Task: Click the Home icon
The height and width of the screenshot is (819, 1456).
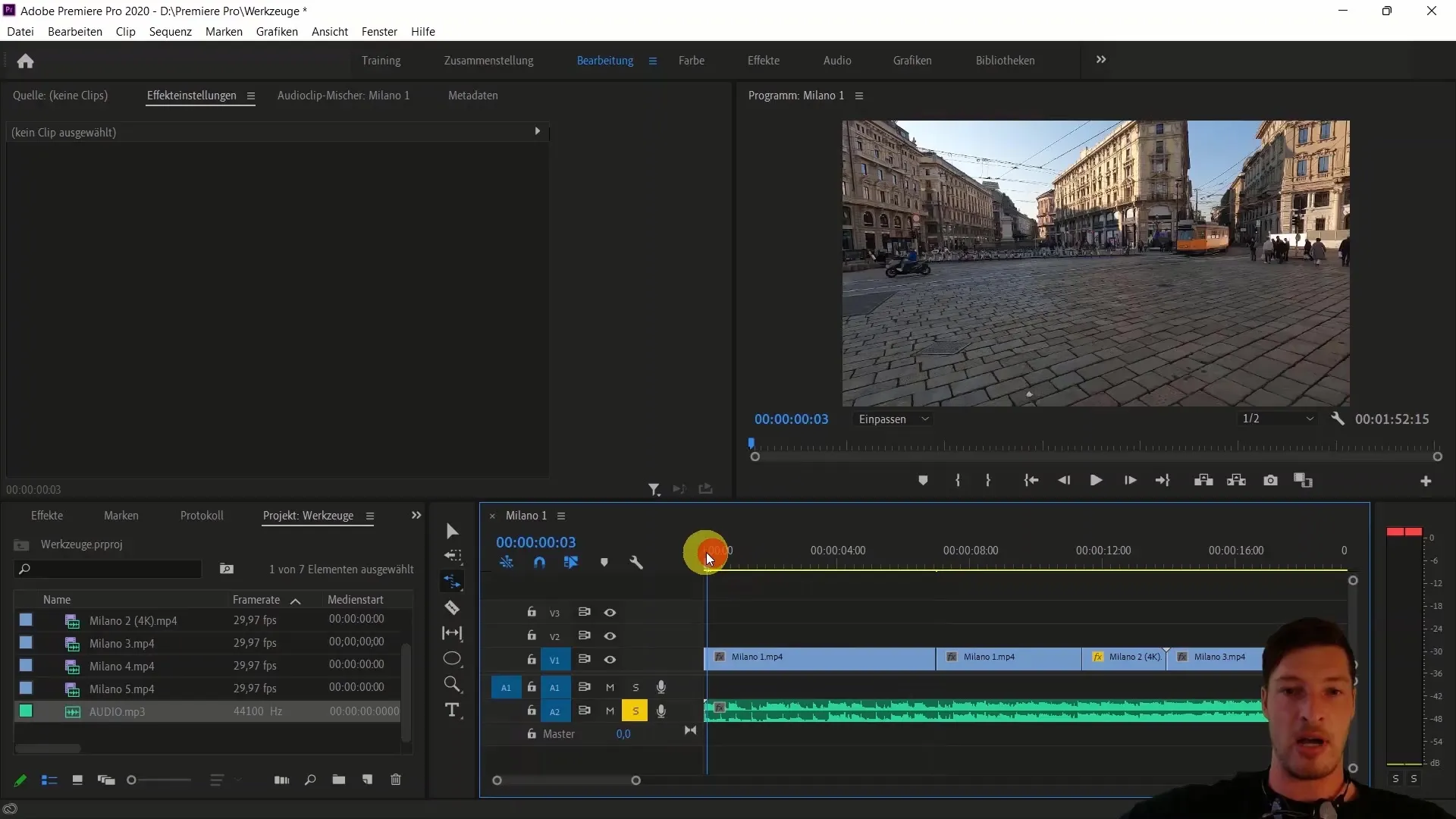Action: click(x=25, y=61)
